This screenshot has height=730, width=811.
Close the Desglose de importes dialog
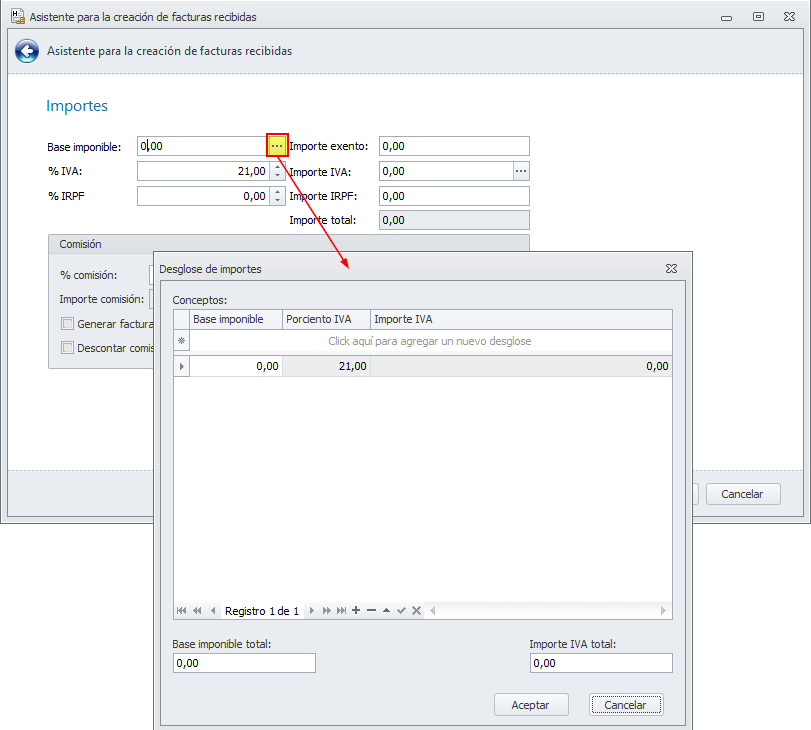pyautogui.click(x=671, y=269)
